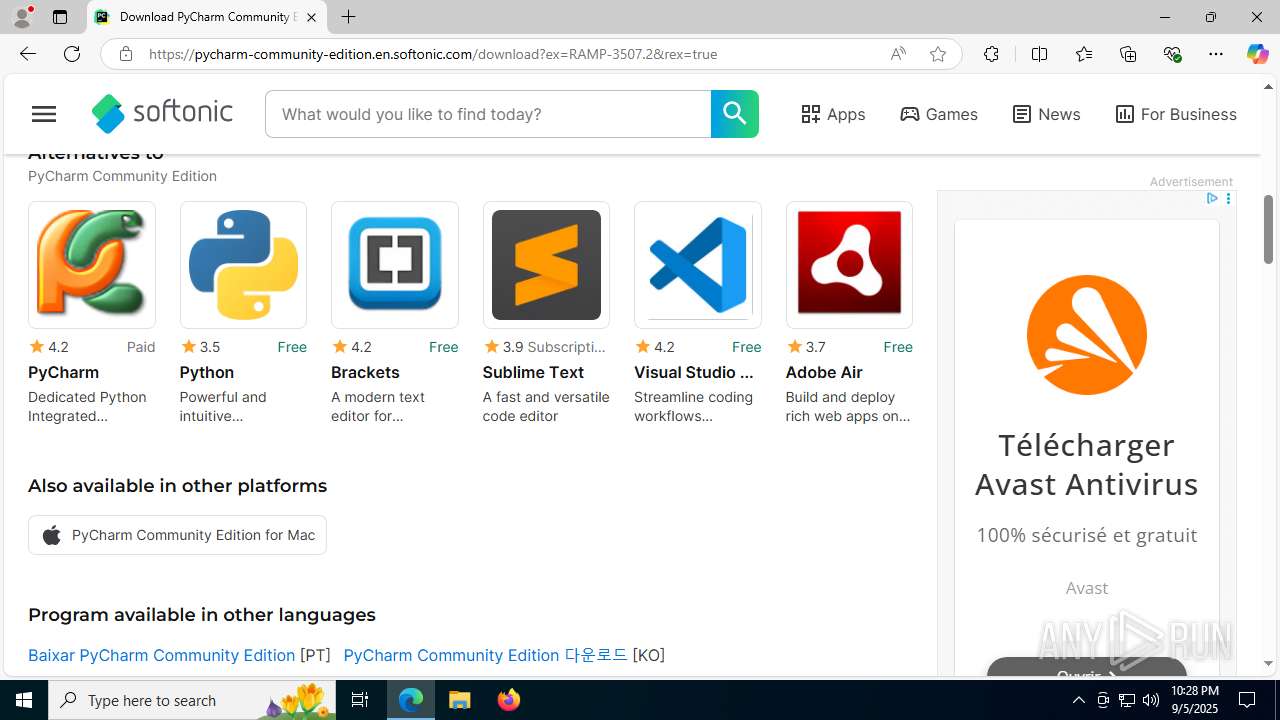The width and height of the screenshot is (1280, 720).
Task: Open the Copilot sidebar icon
Action: point(1257,54)
